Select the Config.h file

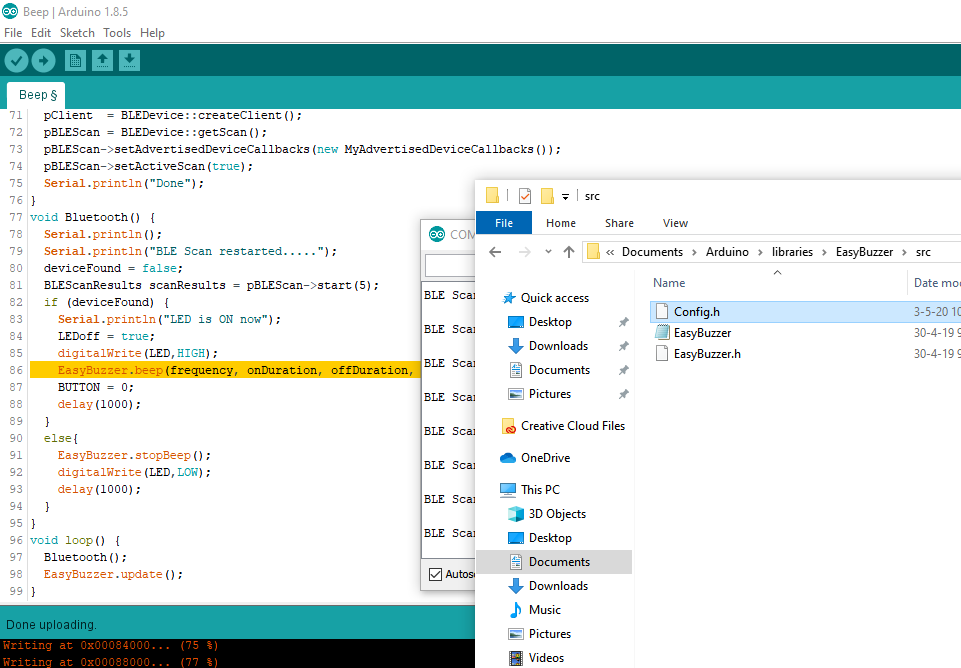point(696,312)
